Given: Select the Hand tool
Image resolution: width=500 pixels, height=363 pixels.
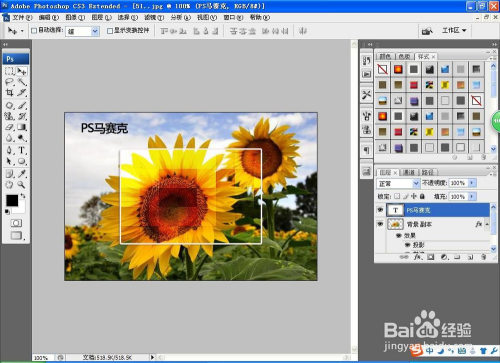Looking at the screenshot, I should pos(10,184).
